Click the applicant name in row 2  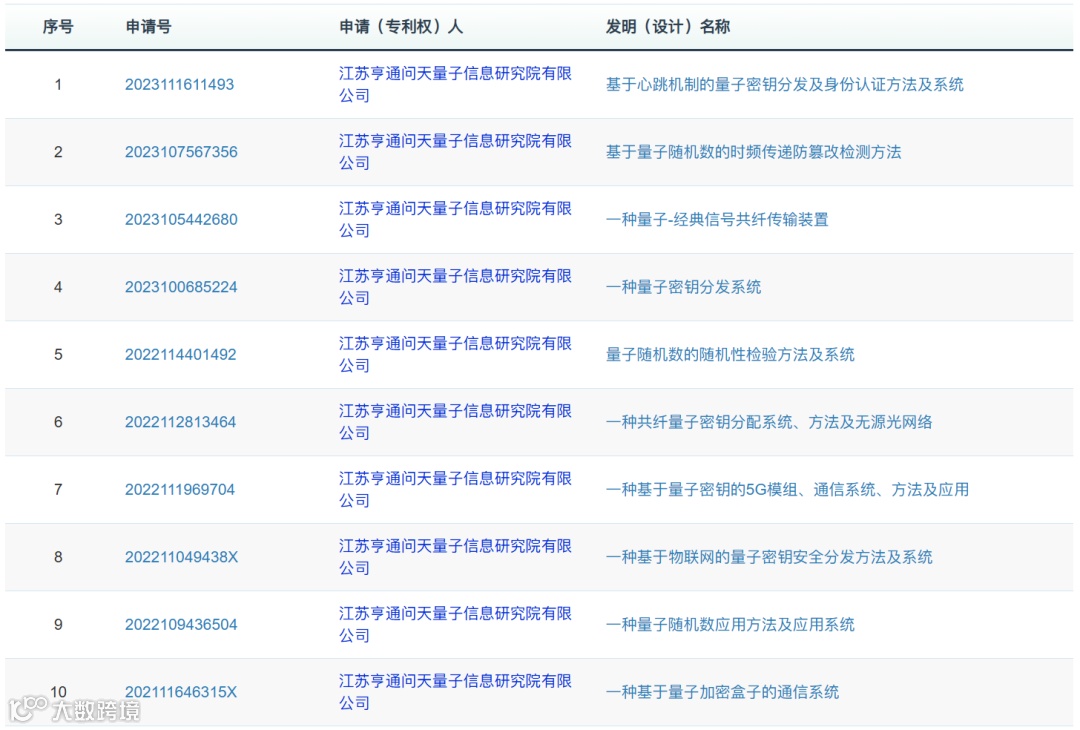click(455, 152)
